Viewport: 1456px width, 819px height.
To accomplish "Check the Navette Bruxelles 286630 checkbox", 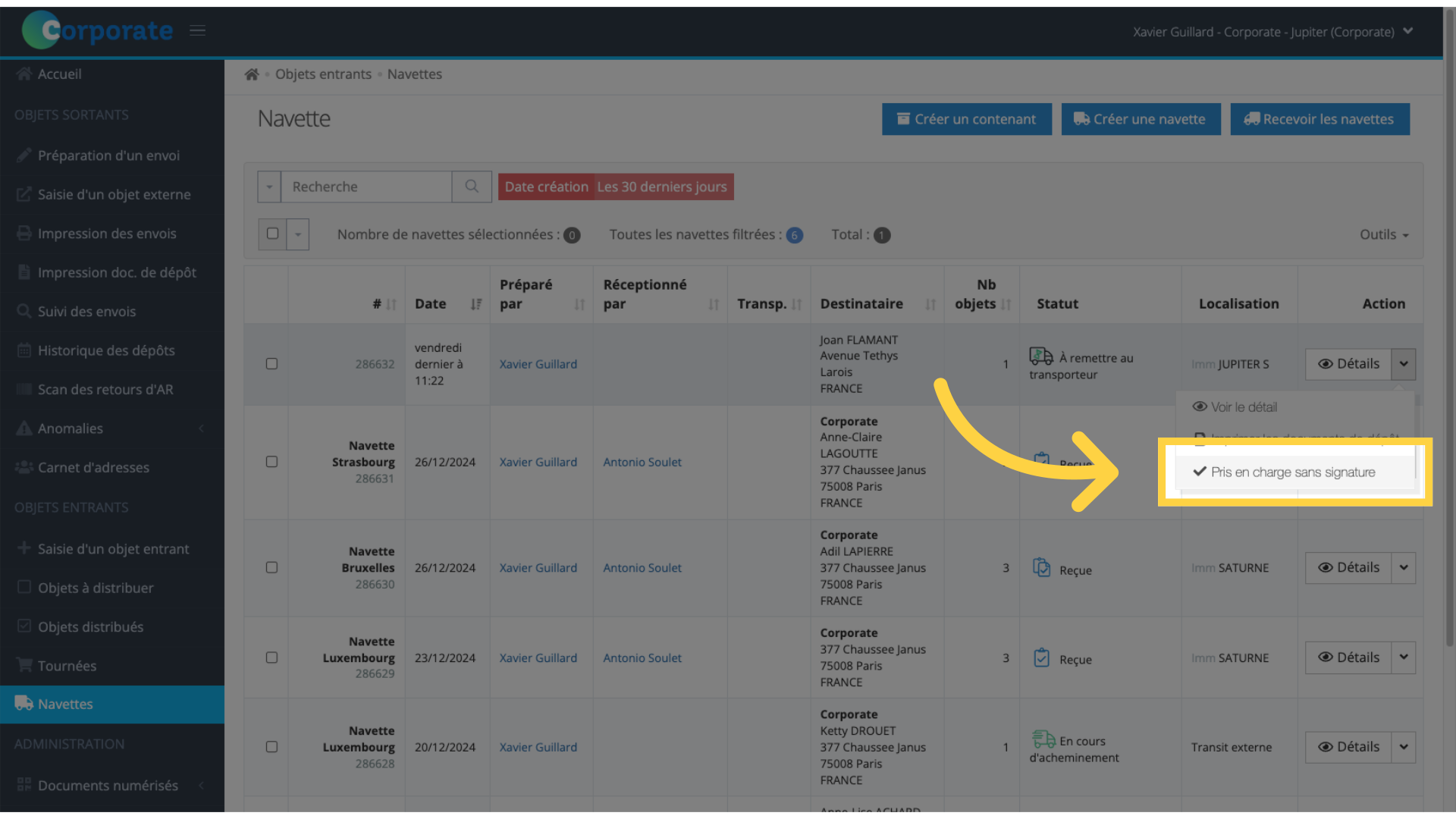I will 271,568.
